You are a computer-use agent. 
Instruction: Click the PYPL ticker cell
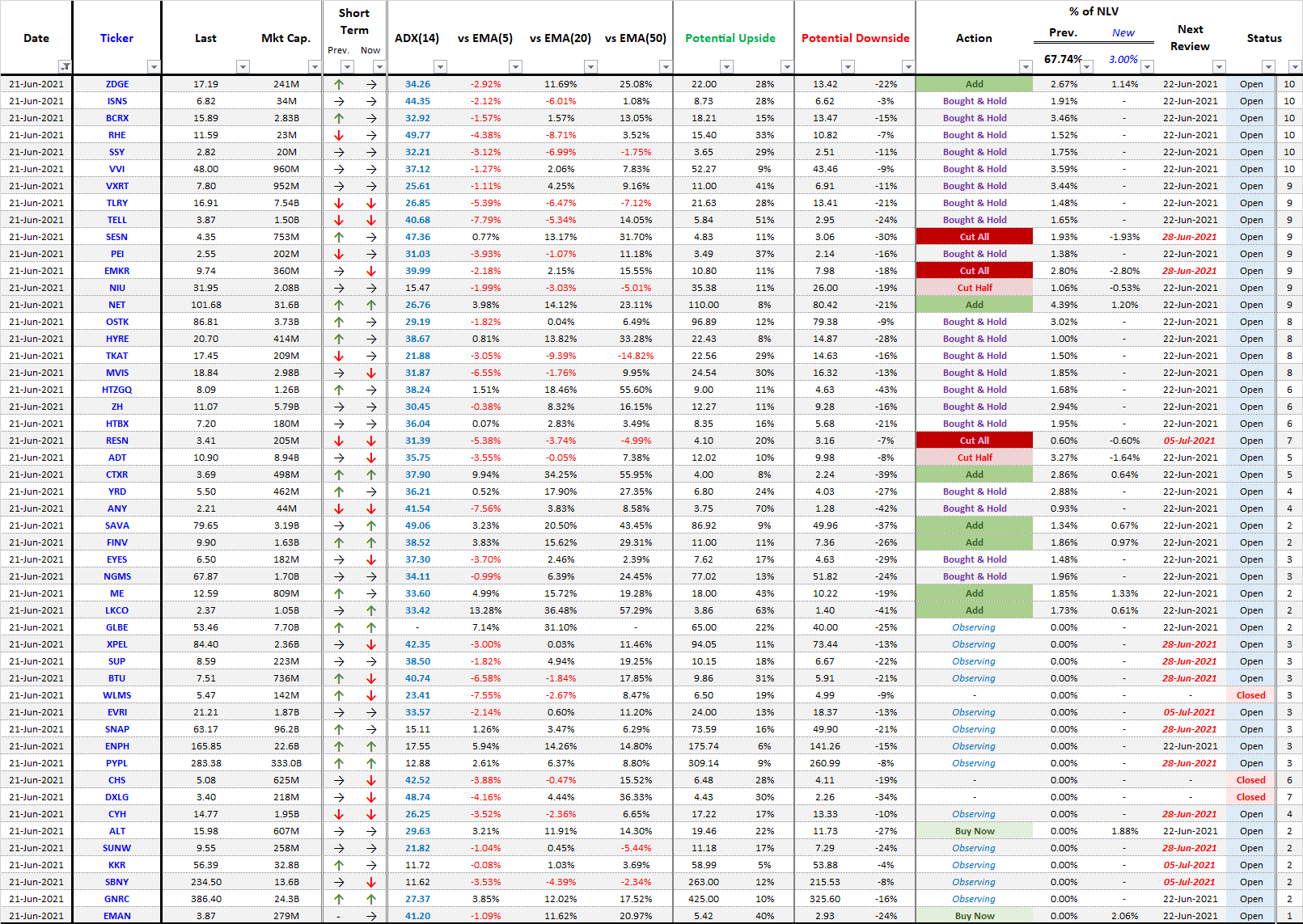pyautogui.click(x=117, y=763)
